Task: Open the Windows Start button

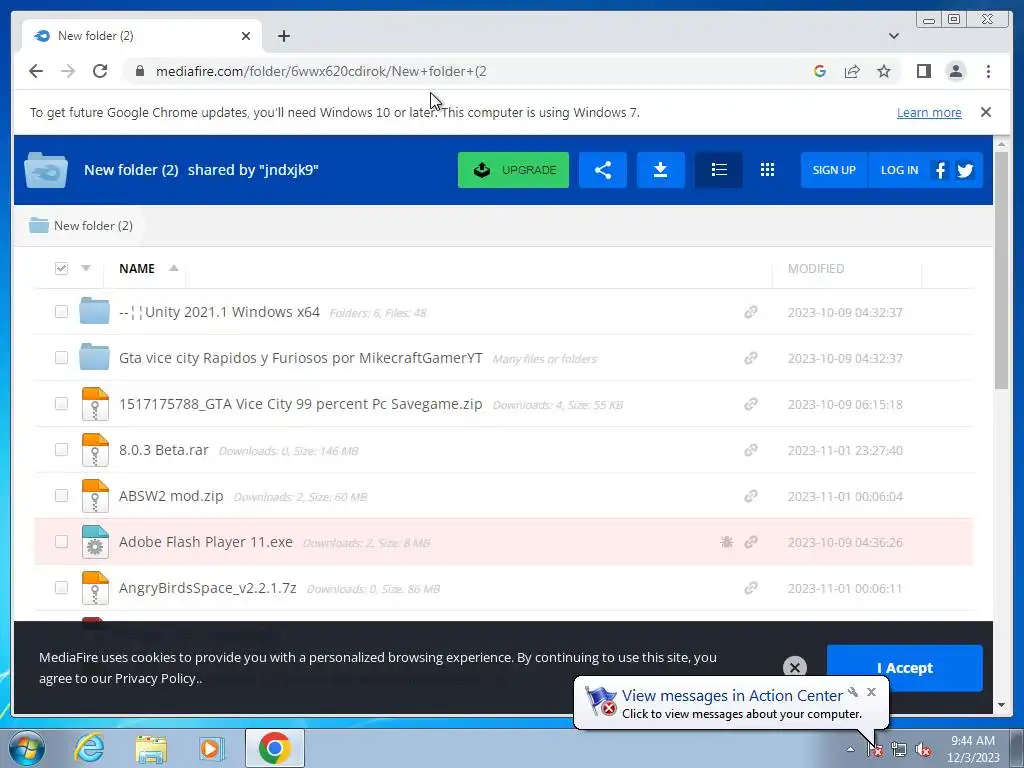Action: click(27, 748)
